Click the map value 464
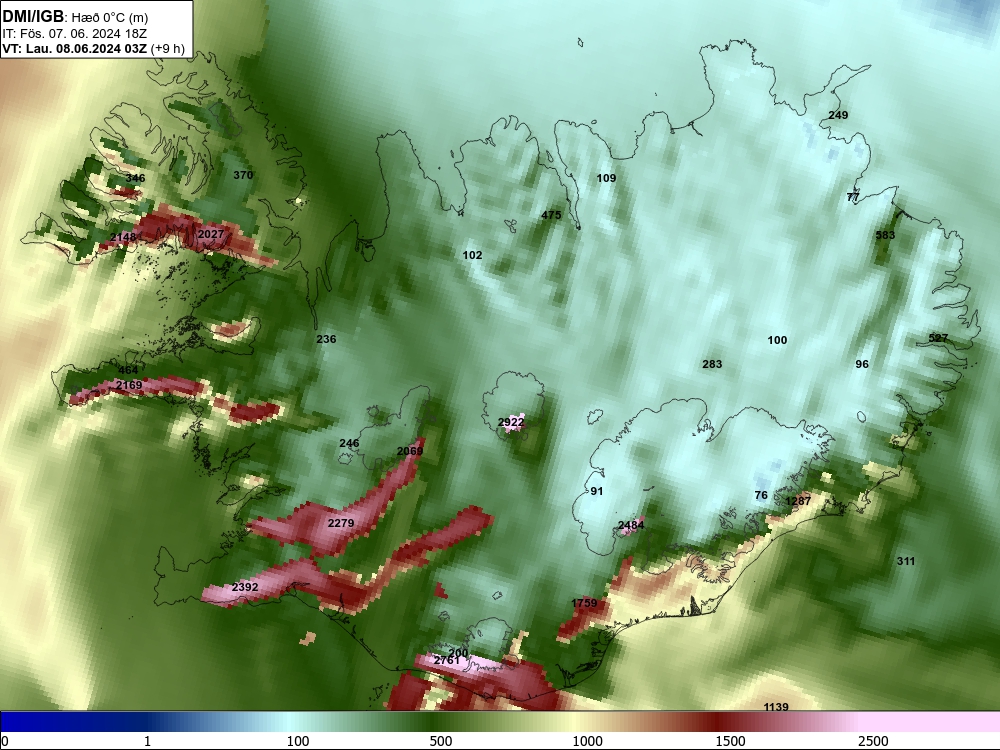Viewport: 1000px width, 750px height. (x=128, y=370)
